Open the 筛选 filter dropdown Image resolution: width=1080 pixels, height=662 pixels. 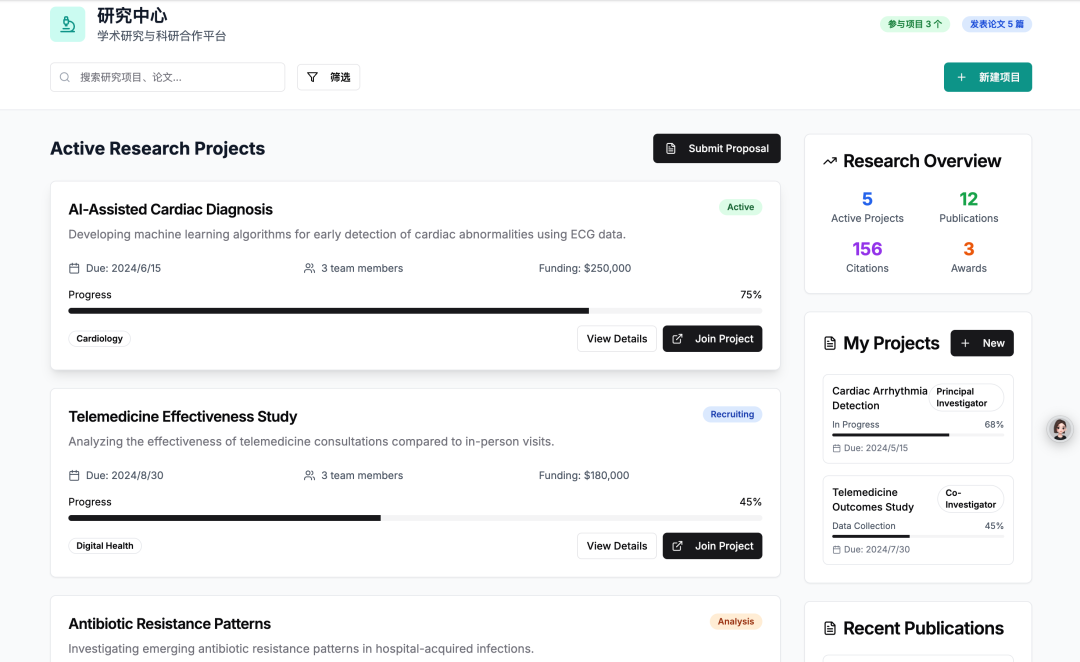(x=328, y=77)
